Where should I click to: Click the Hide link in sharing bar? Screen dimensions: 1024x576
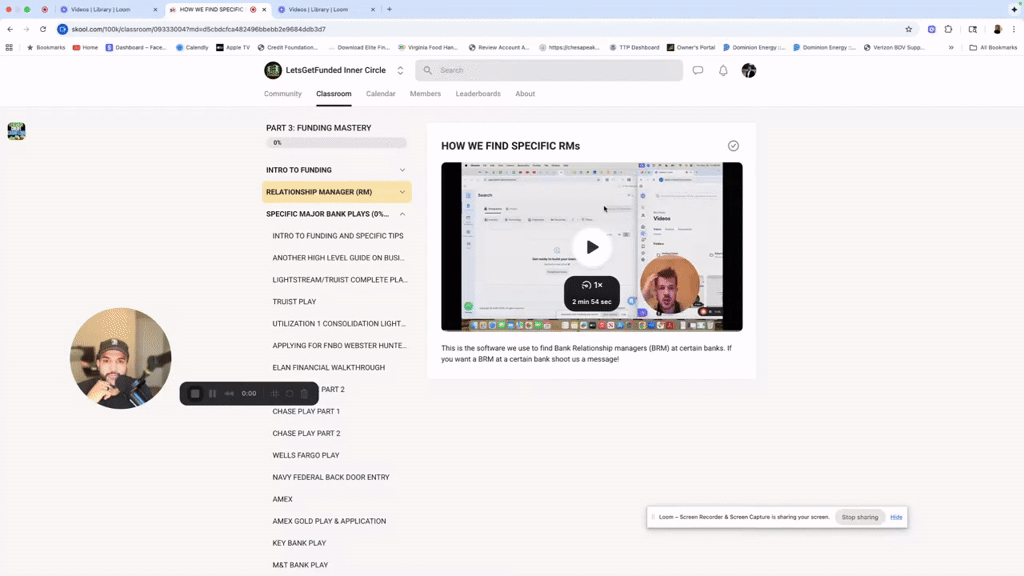point(896,517)
